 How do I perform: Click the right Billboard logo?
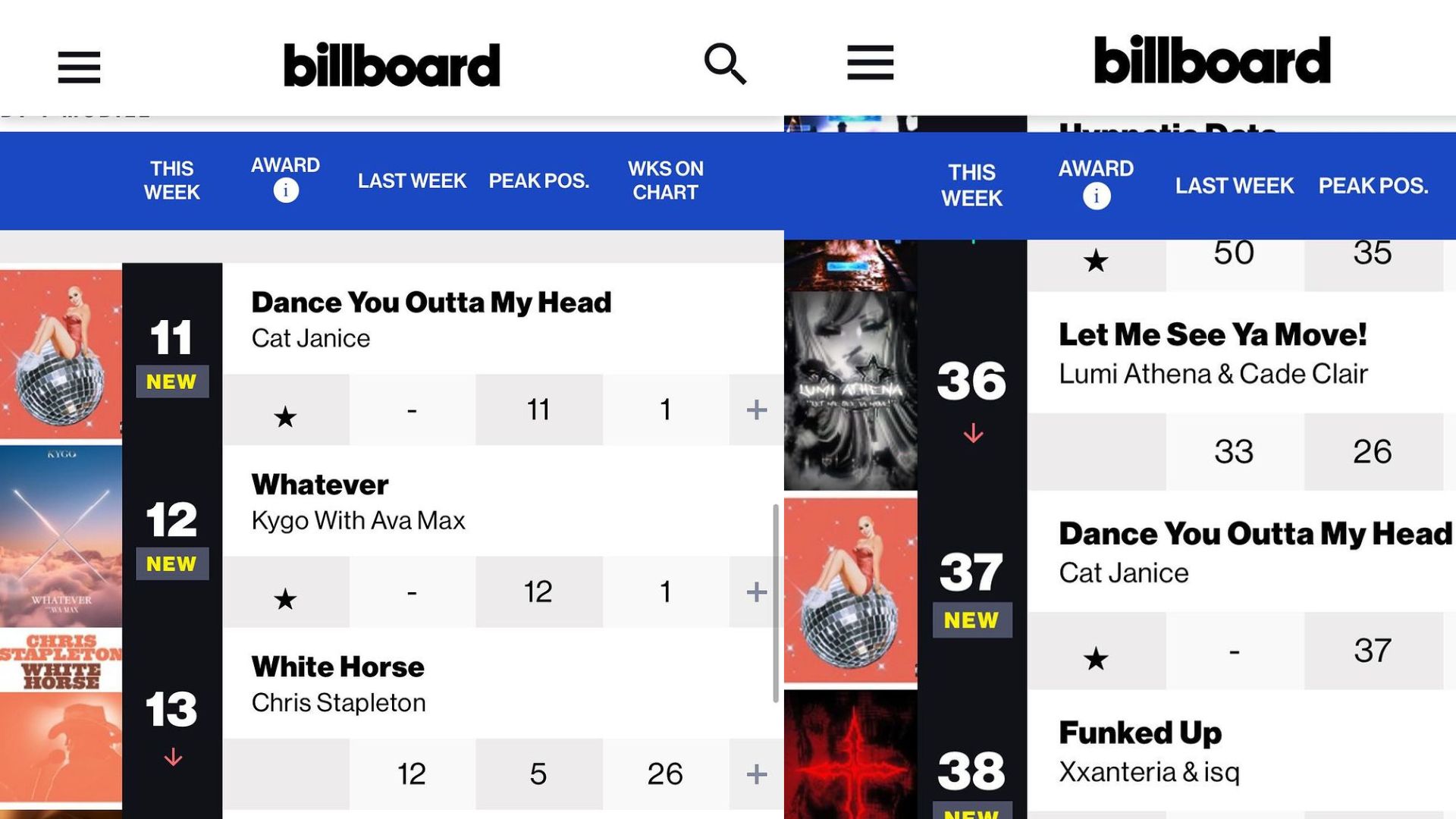(1212, 61)
